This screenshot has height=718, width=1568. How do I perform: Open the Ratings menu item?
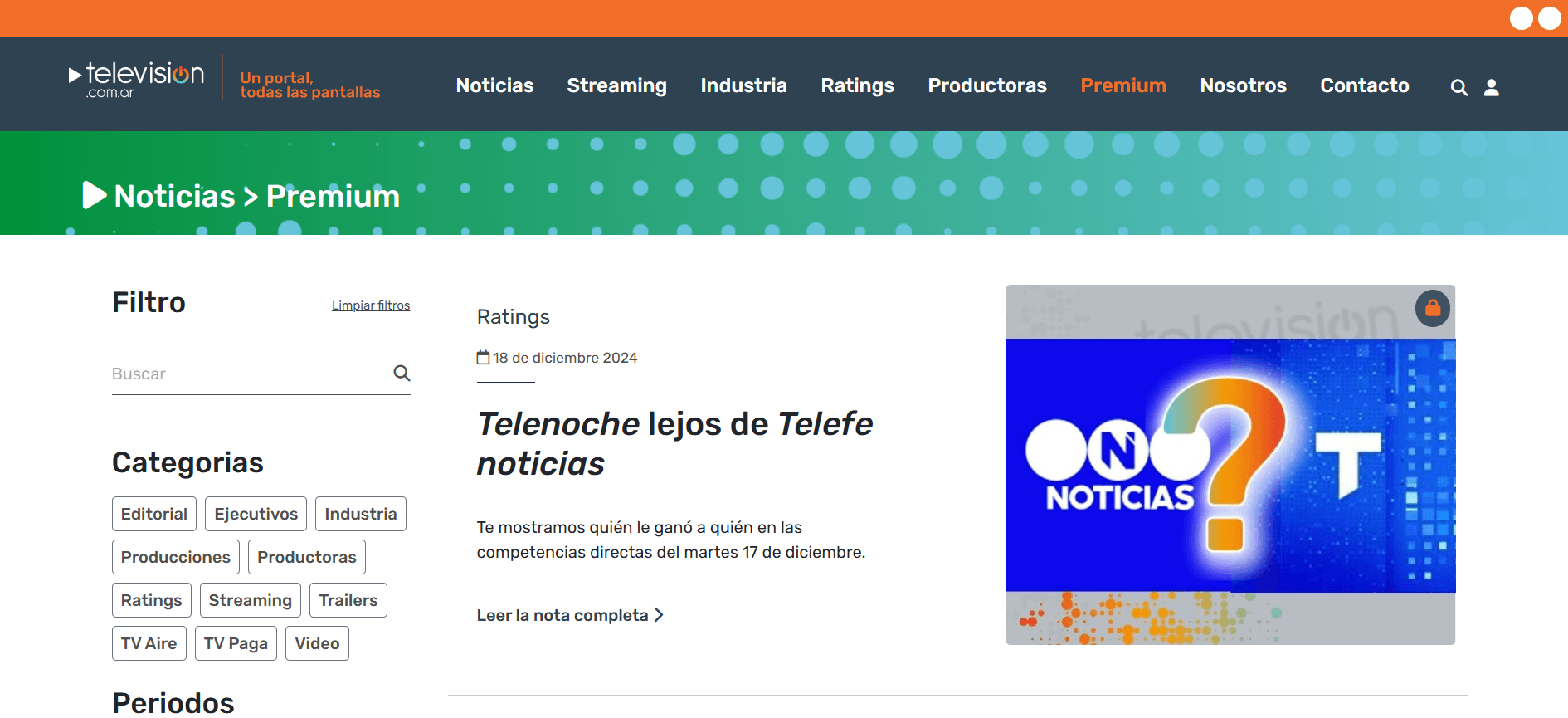(857, 85)
